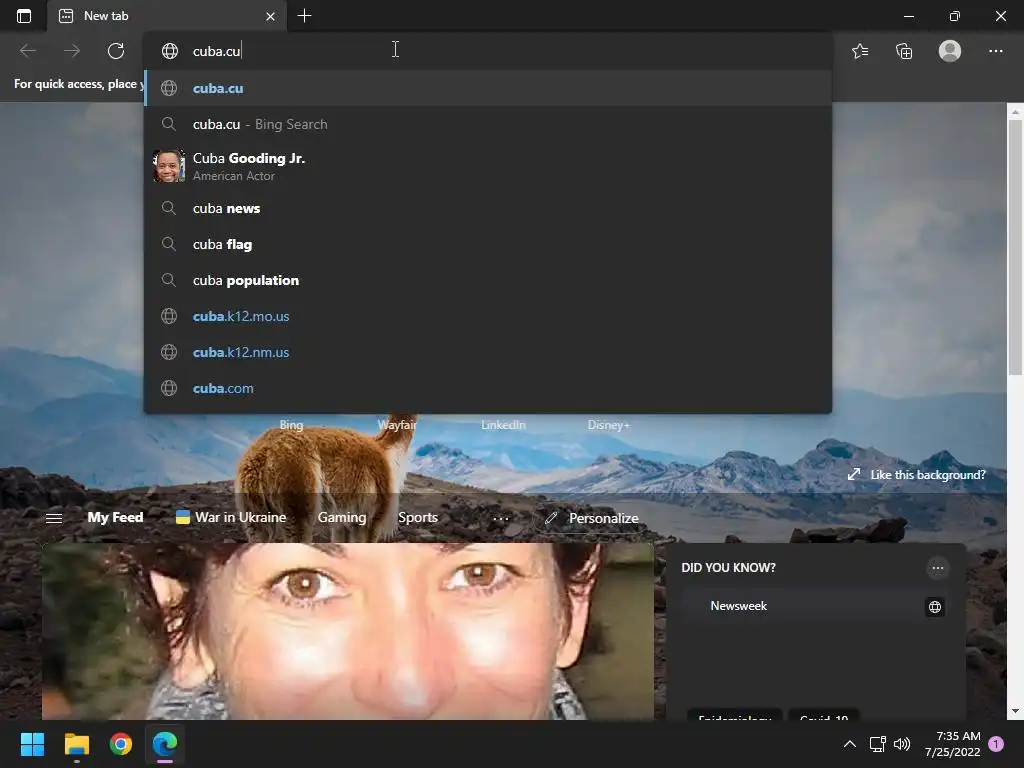Screen dimensions: 1024x768
Task: Select the cuba news suggestion
Action: pyautogui.click(x=487, y=208)
